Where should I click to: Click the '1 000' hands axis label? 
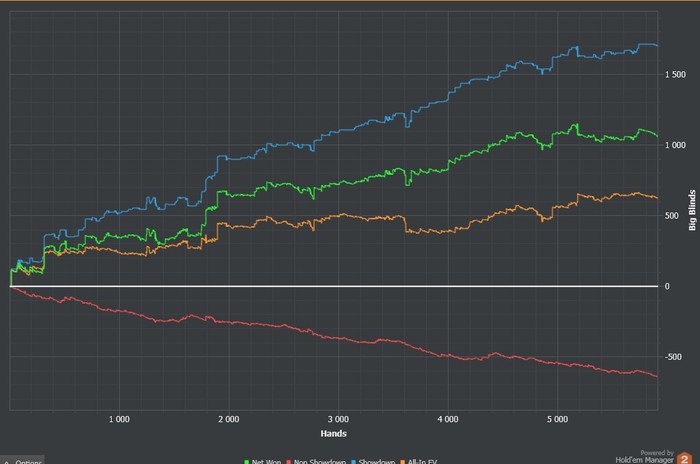tap(119, 419)
